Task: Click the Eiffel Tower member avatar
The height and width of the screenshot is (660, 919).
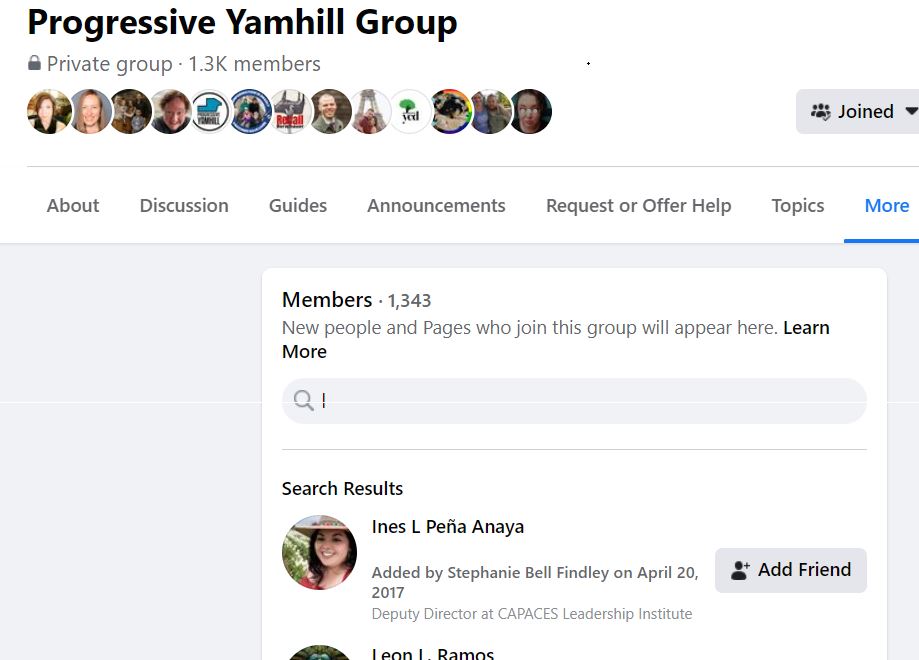Action: click(370, 111)
